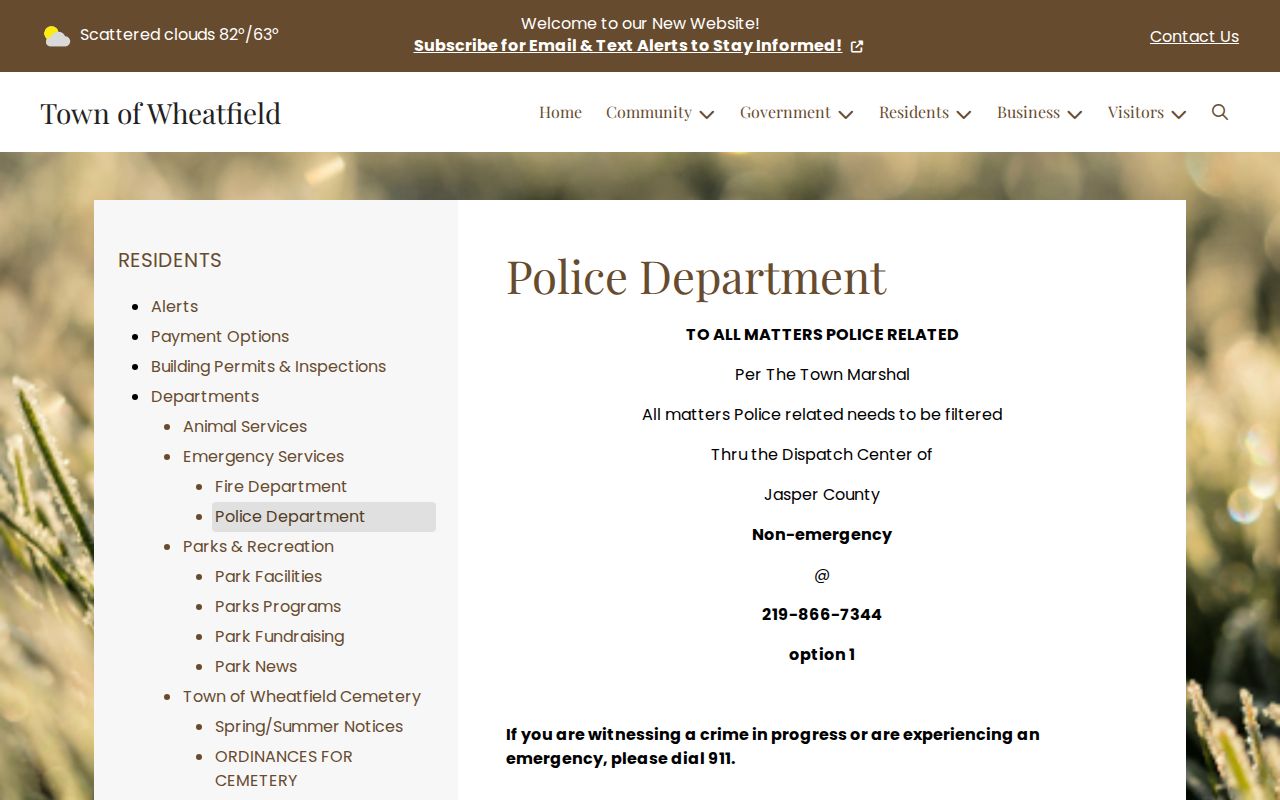Viewport: 1280px width, 800px height.
Task: Open the Visitors menu label
Action: tap(1136, 112)
